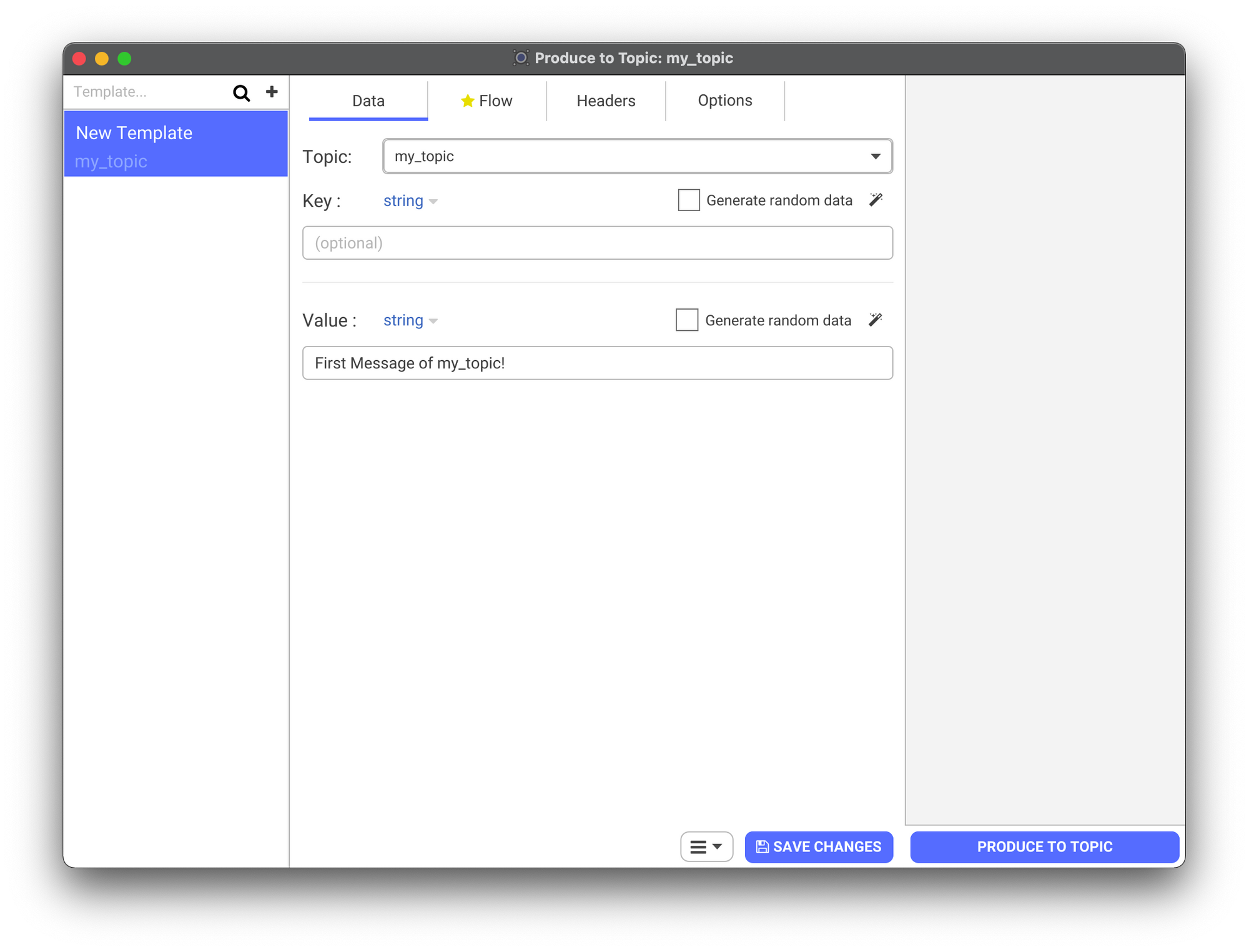Click the Value magic wand generator icon

pyautogui.click(x=875, y=320)
